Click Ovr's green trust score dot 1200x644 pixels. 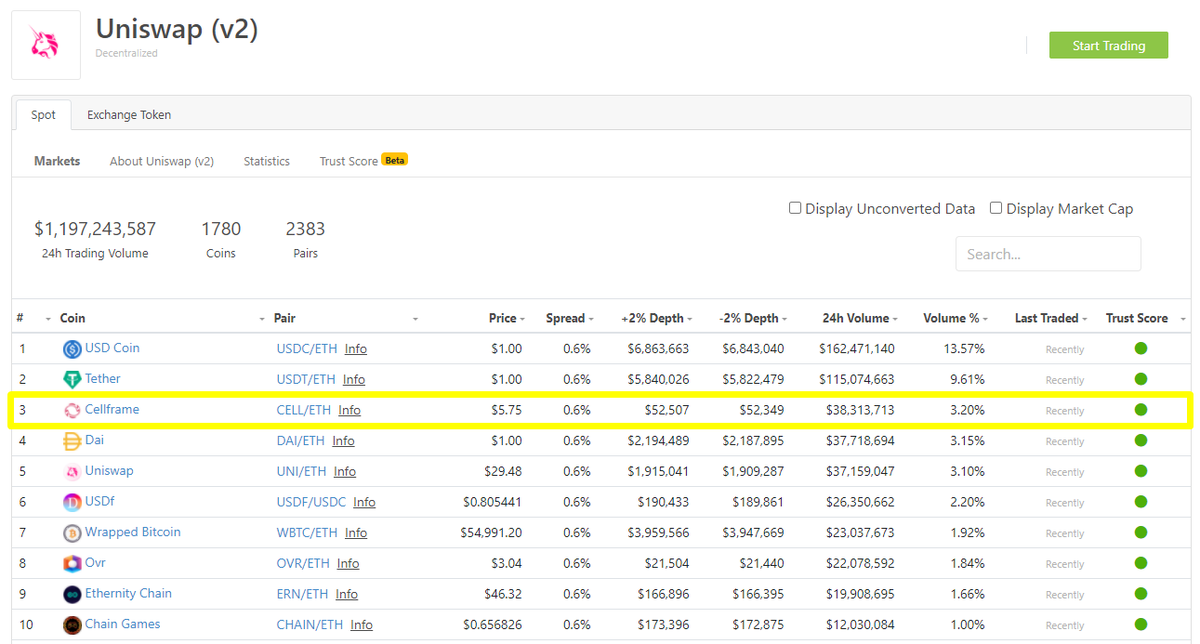tap(1140, 563)
